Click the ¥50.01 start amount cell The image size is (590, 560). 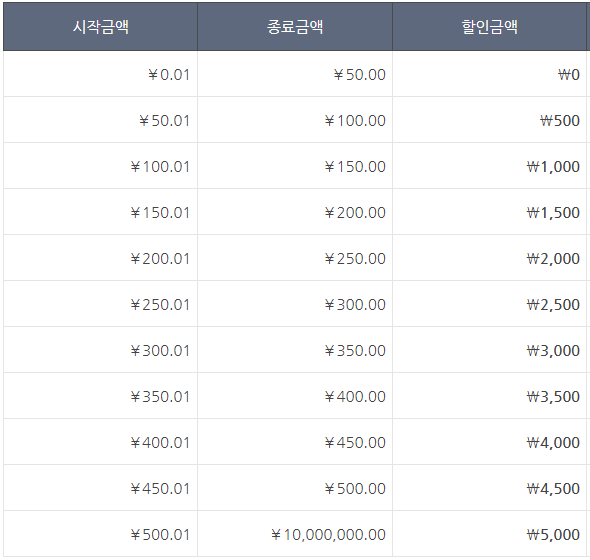pos(100,120)
